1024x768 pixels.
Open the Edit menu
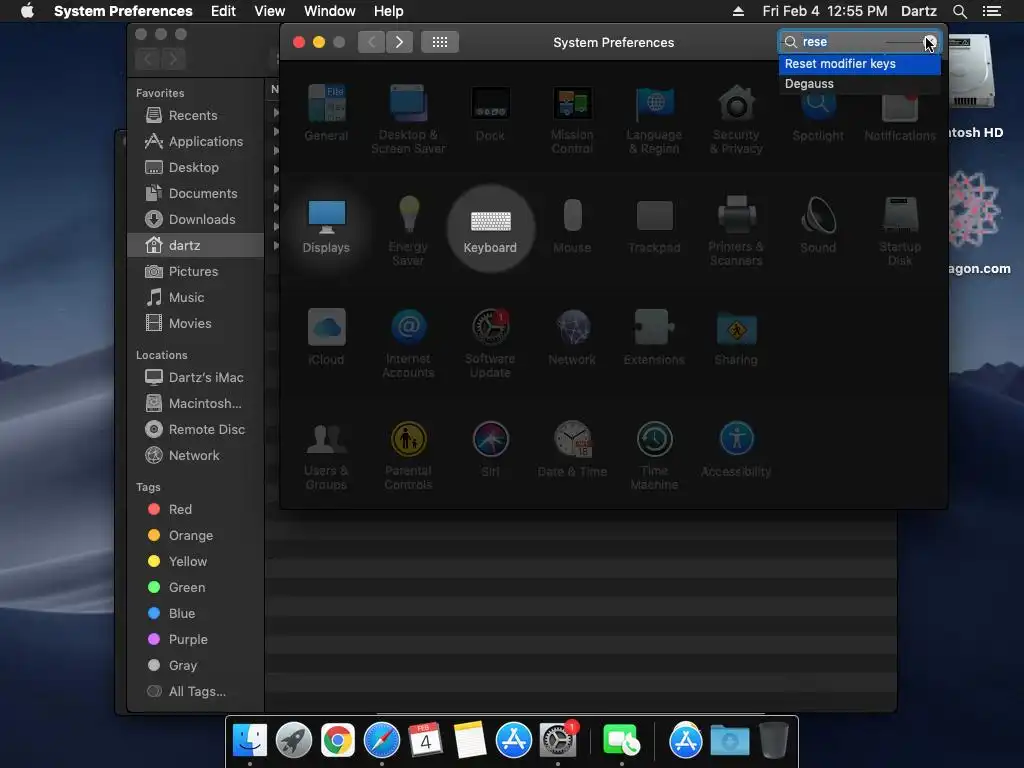click(223, 11)
